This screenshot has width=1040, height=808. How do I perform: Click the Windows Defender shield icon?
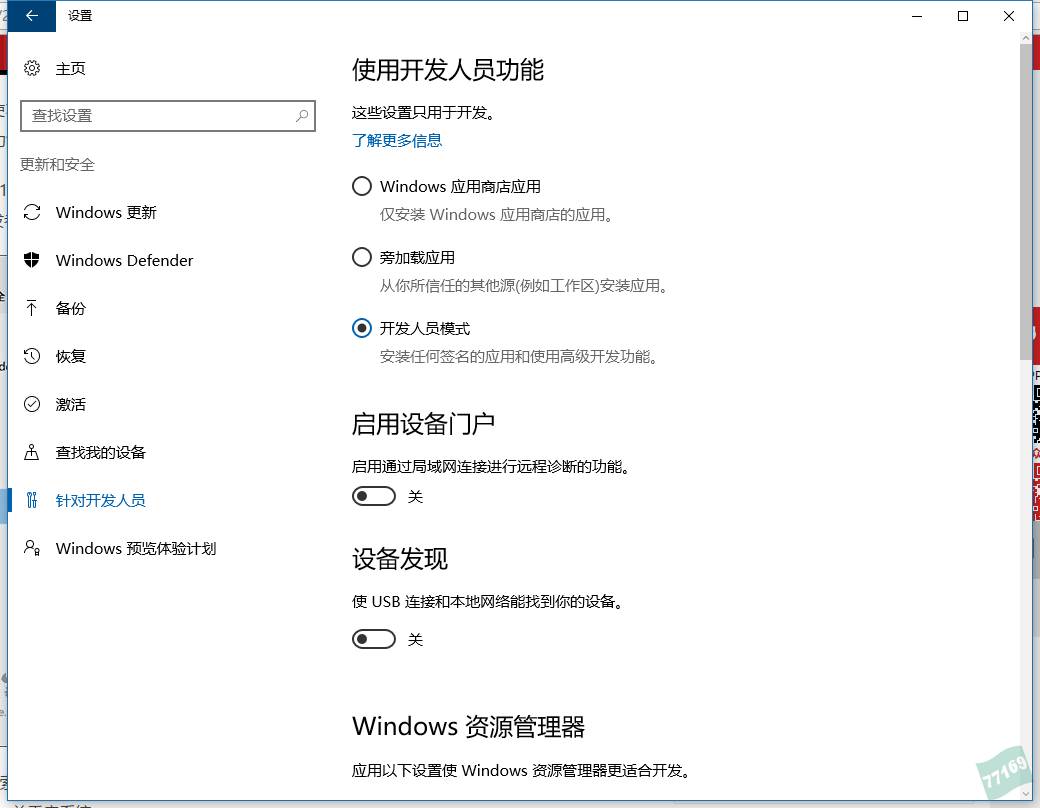[32, 260]
